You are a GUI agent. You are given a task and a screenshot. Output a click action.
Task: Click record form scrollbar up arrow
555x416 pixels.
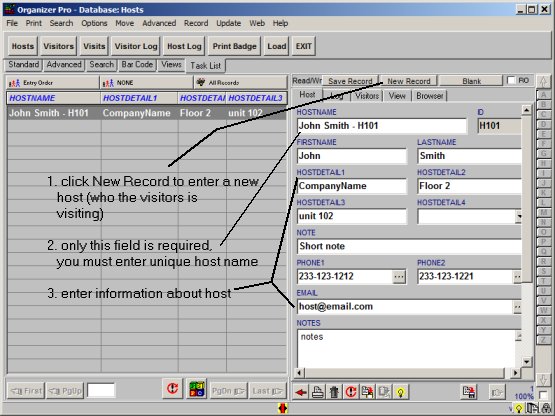(x=526, y=110)
